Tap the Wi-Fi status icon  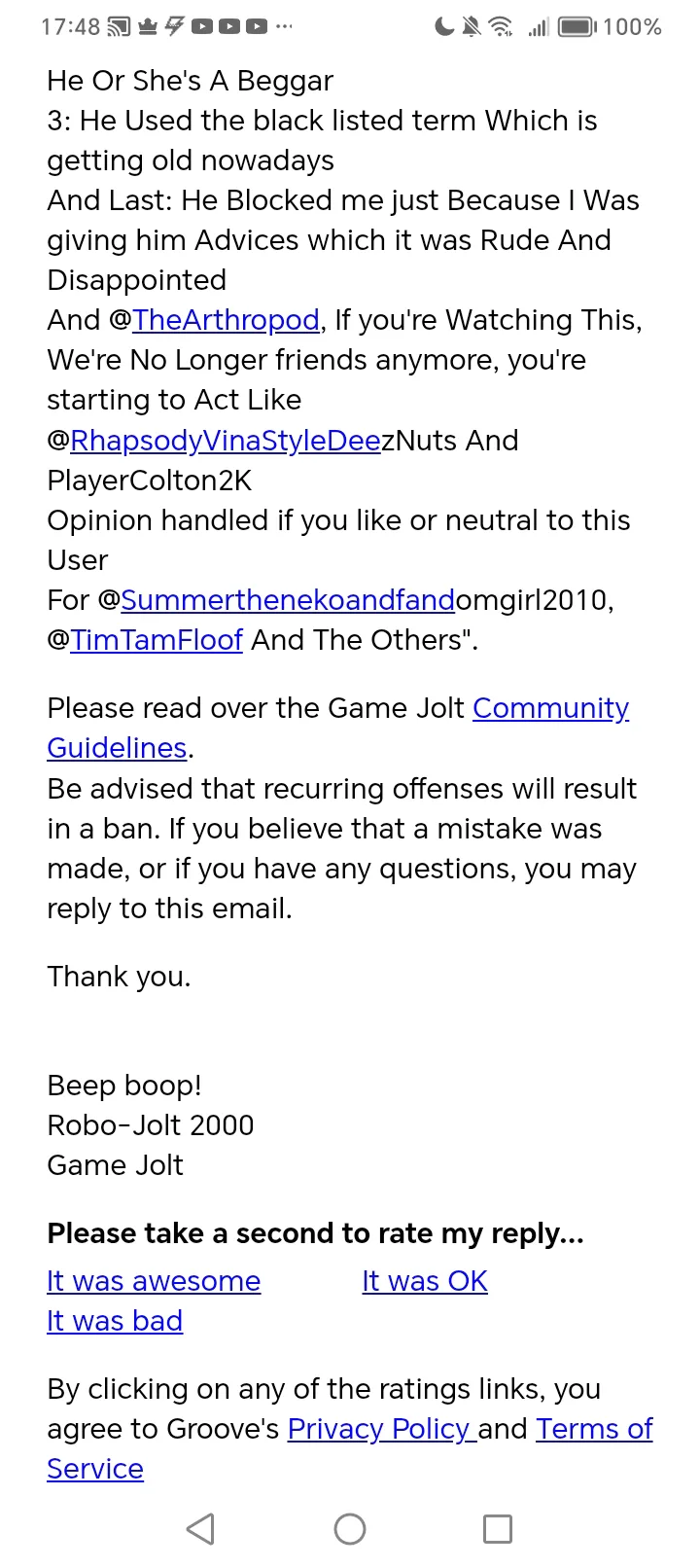click(501, 26)
